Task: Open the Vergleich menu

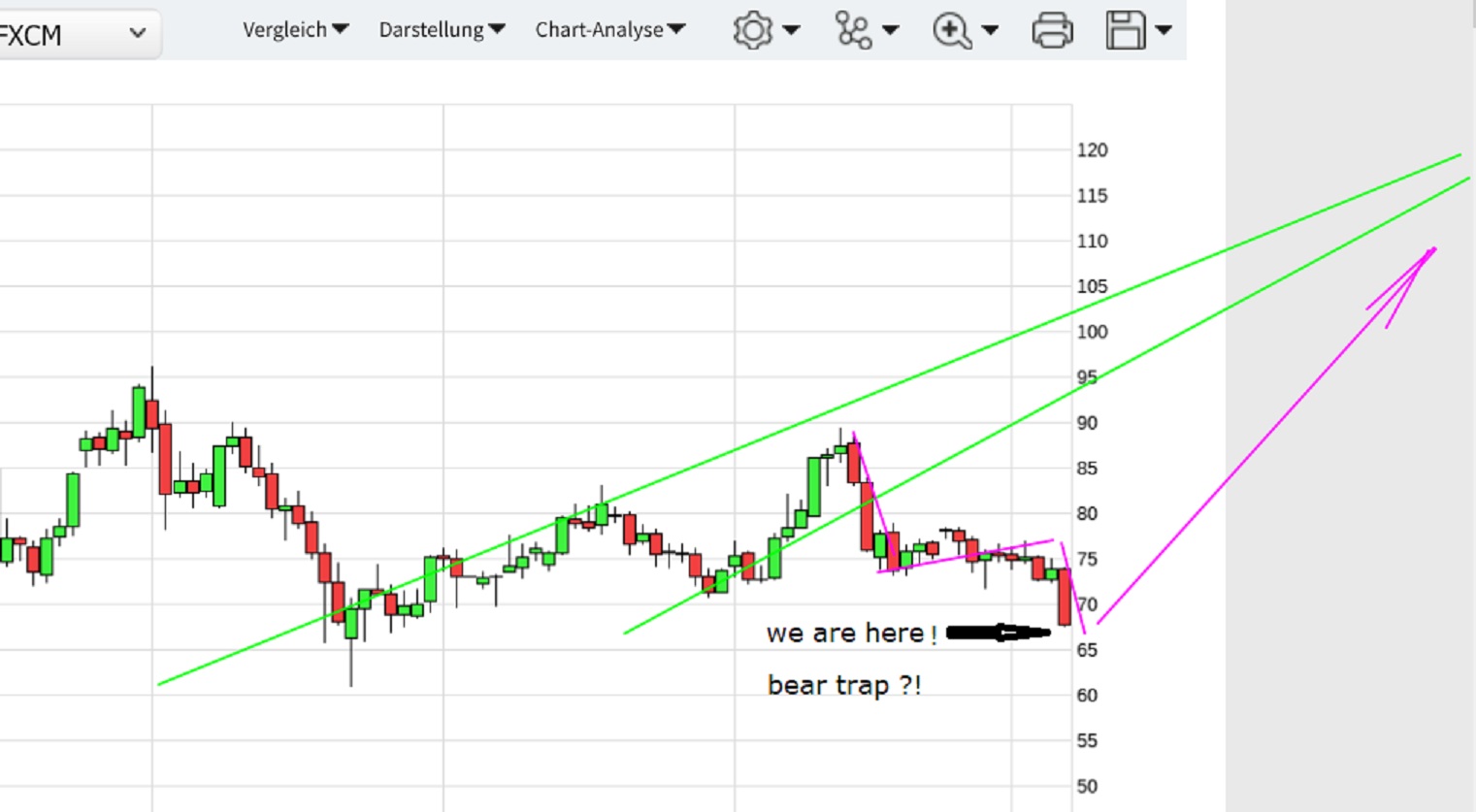Action: [x=295, y=30]
